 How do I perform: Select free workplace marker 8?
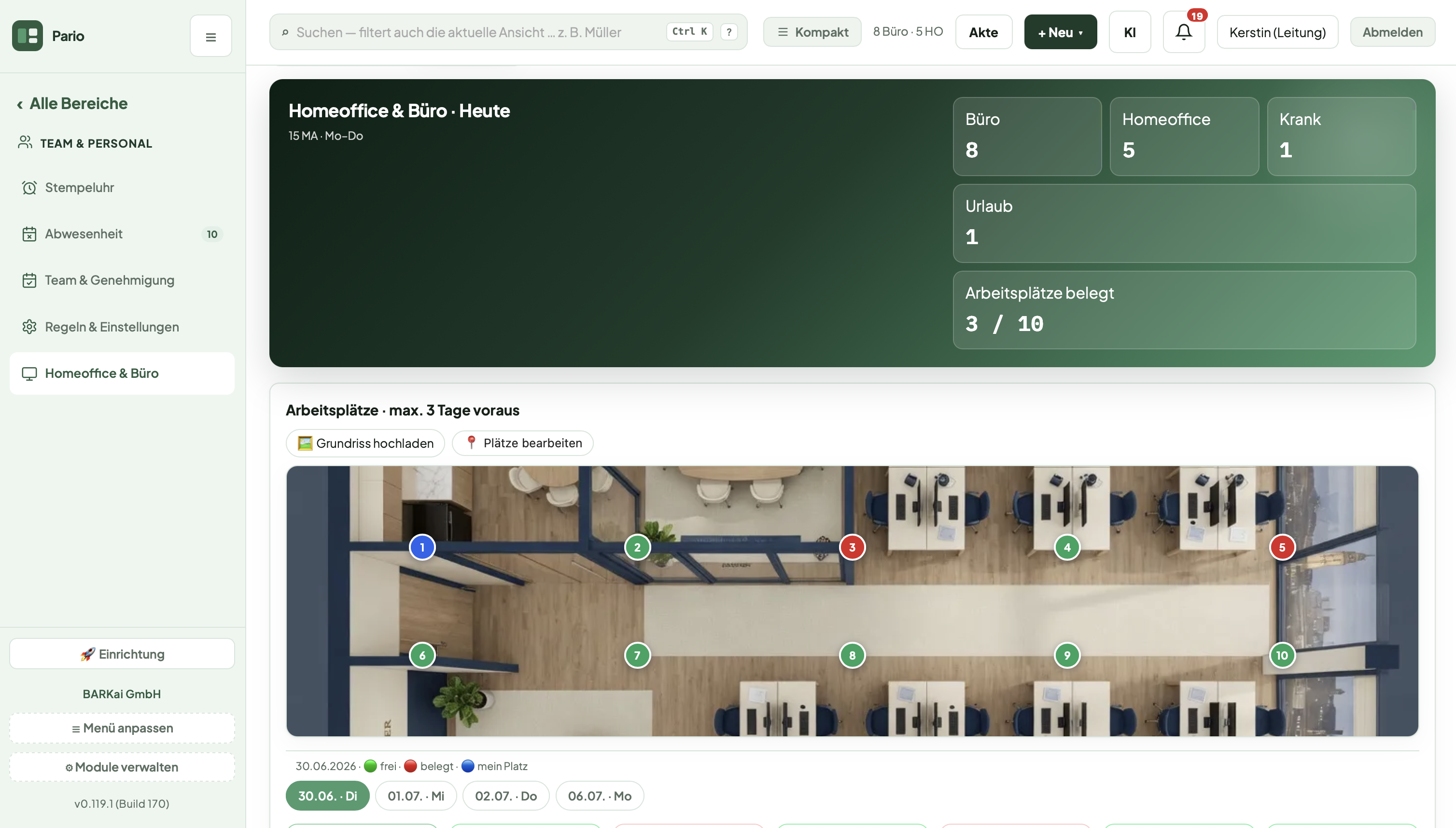853,655
